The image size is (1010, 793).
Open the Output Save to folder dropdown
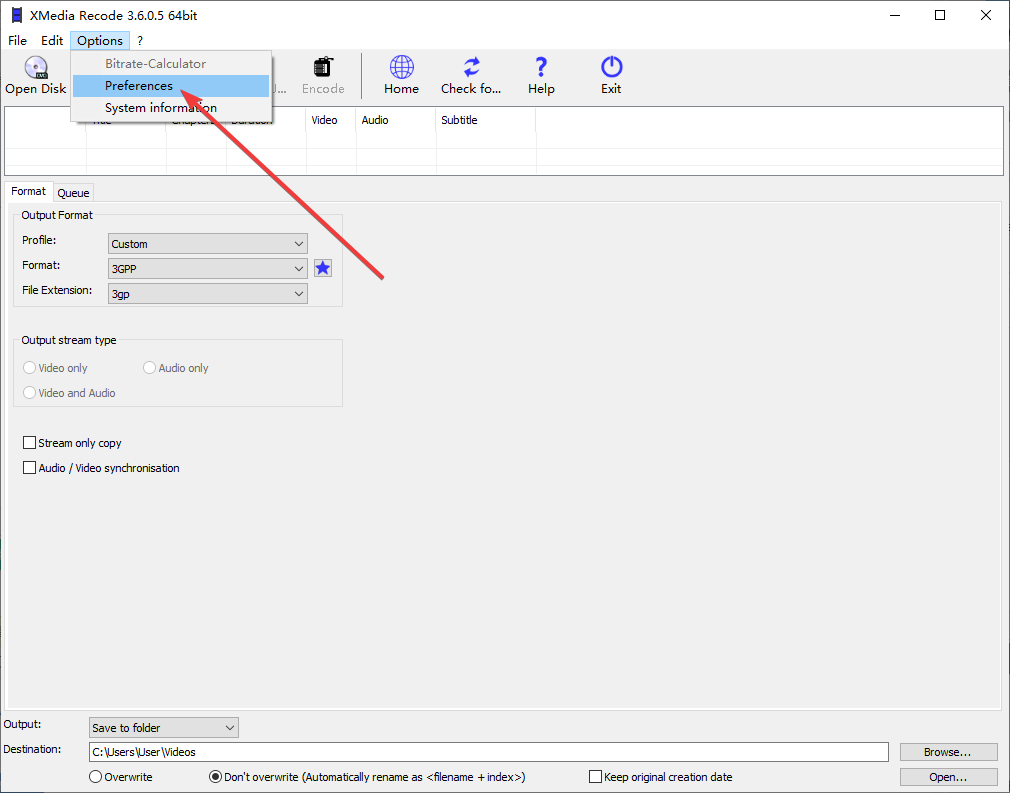coord(164,727)
